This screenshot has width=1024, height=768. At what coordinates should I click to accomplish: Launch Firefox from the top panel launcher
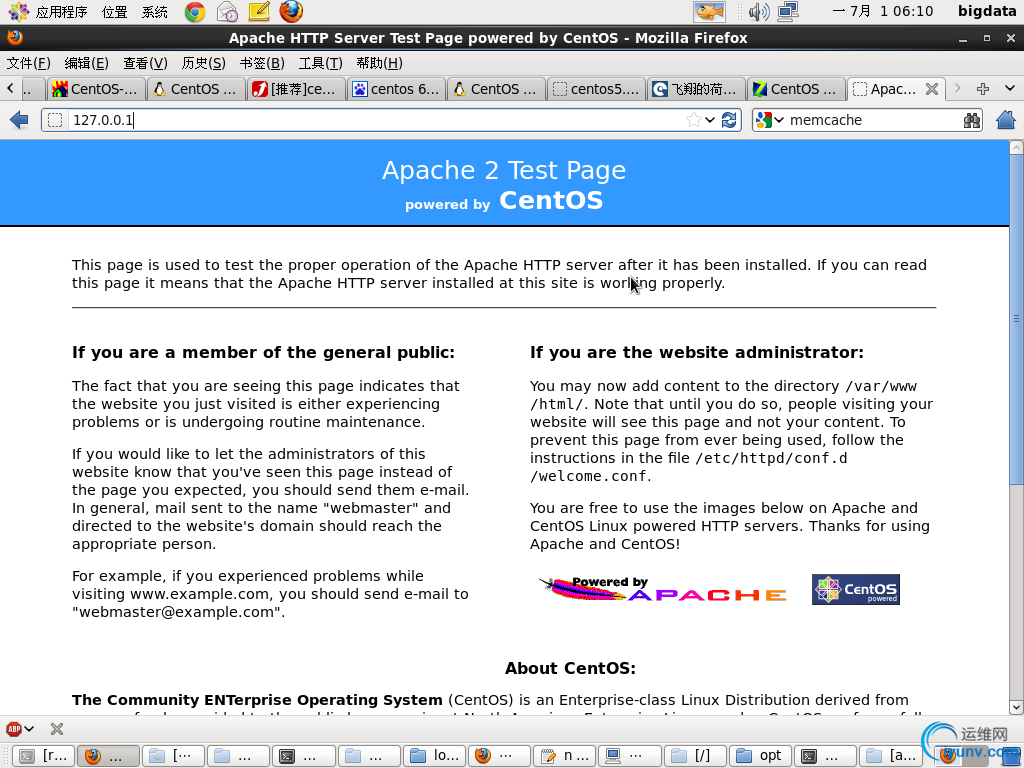[x=291, y=12]
